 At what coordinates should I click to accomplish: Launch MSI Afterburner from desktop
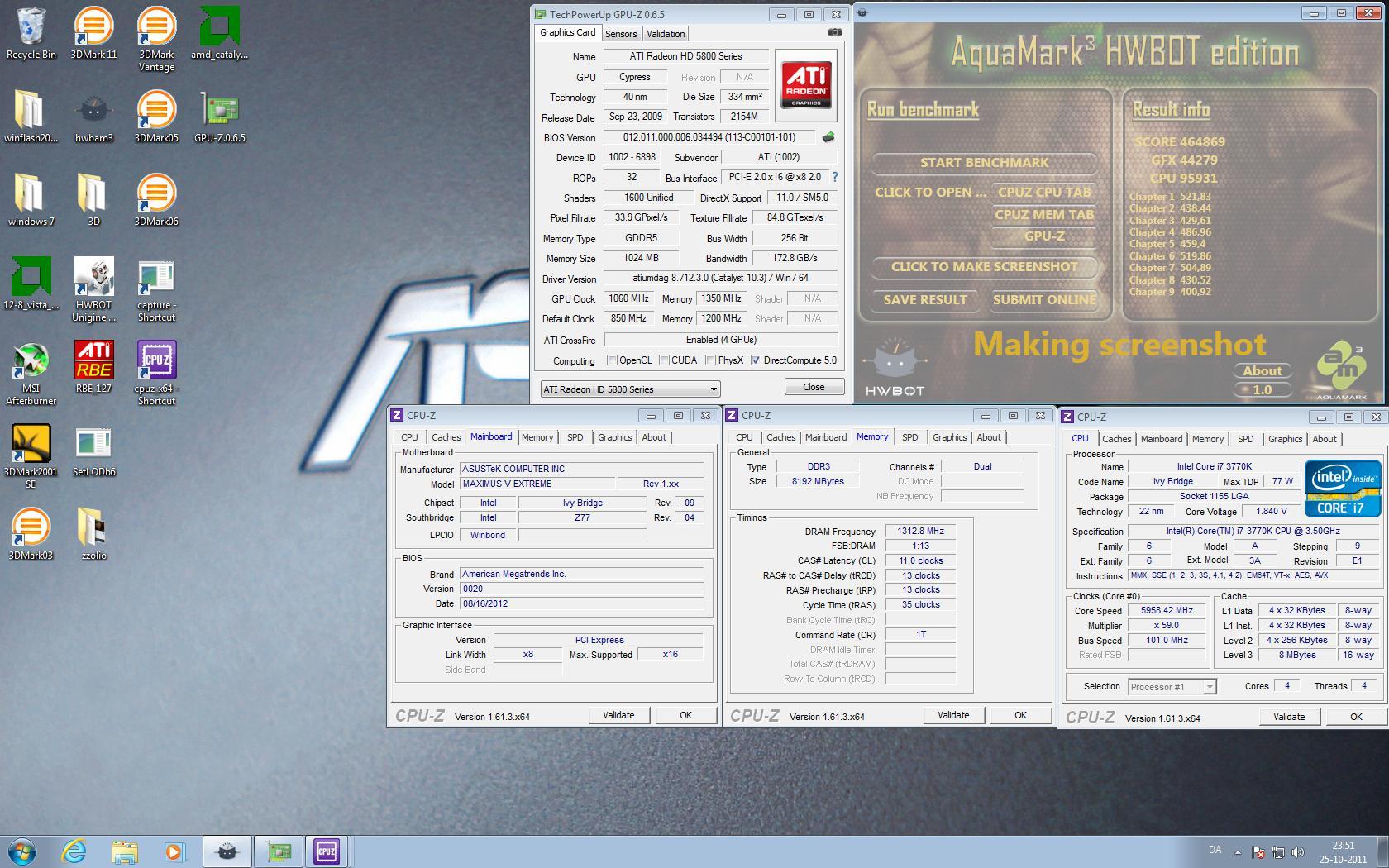[x=31, y=373]
